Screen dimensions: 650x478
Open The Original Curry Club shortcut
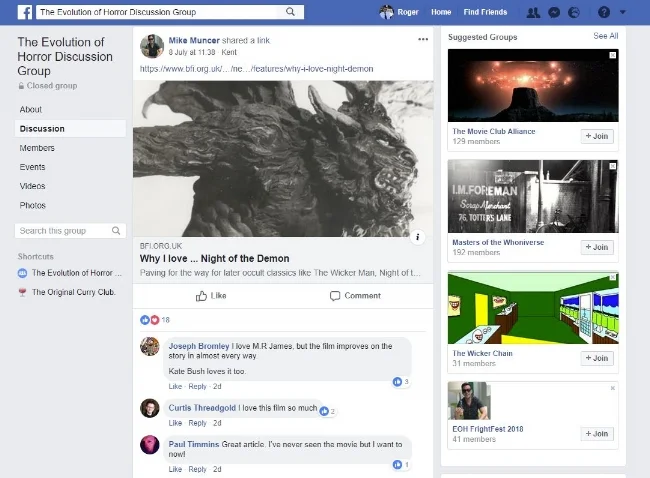pyautogui.click(x=74, y=292)
